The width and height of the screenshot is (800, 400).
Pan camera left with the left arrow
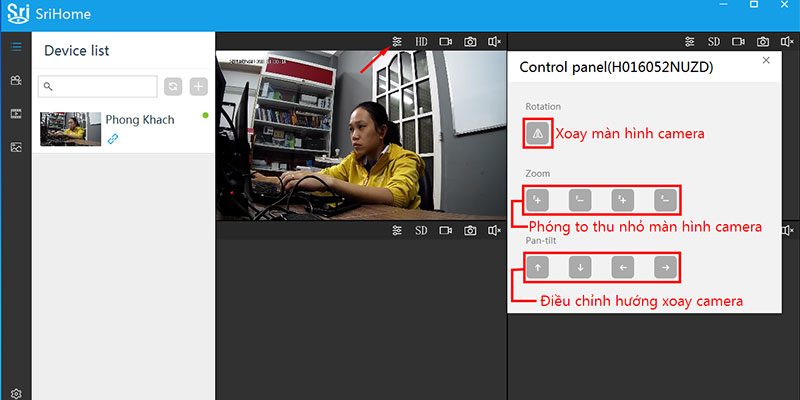(x=623, y=267)
